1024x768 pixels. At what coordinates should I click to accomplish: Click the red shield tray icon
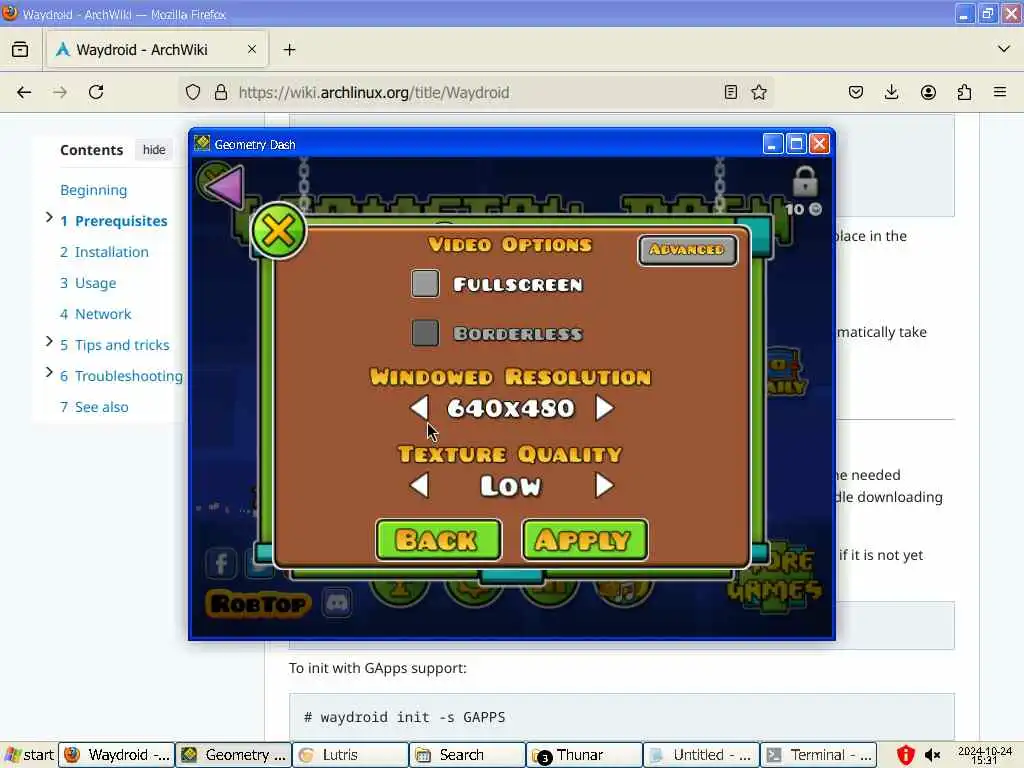point(905,755)
